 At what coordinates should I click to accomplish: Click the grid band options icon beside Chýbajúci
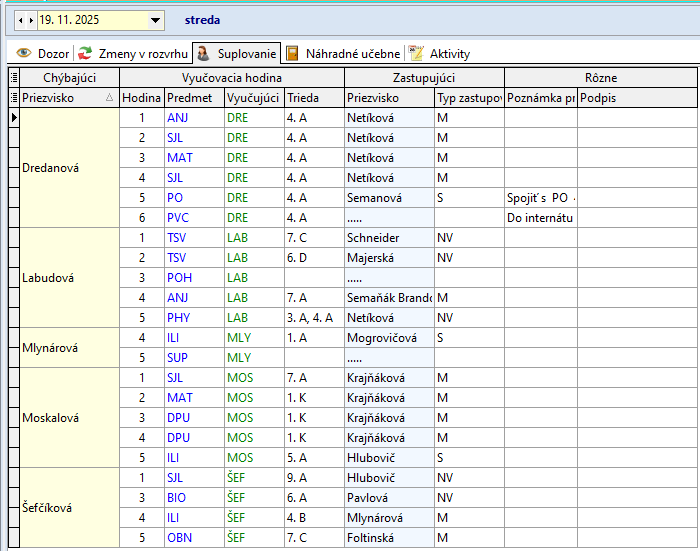click(13, 78)
